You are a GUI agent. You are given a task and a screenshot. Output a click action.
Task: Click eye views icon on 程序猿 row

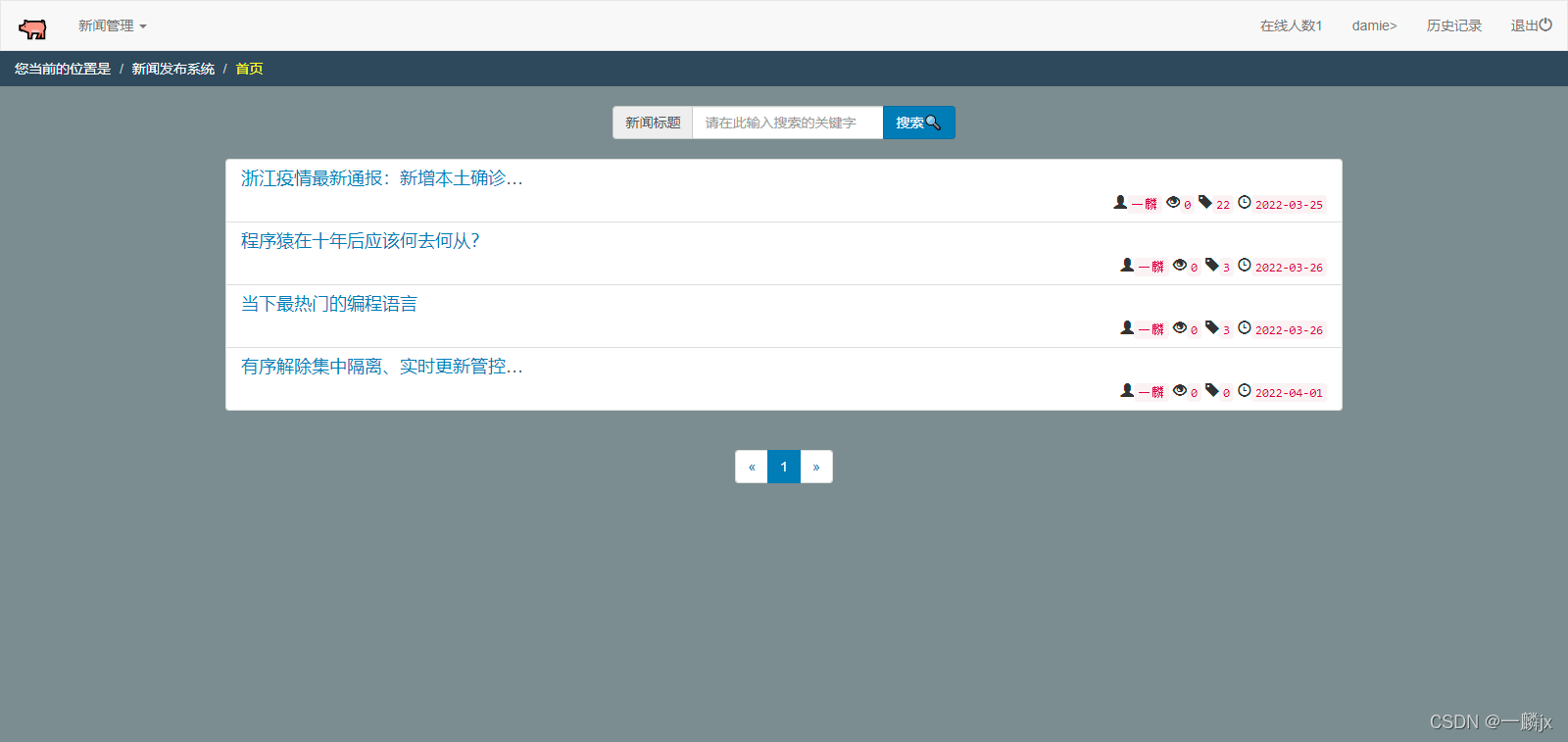pyautogui.click(x=1180, y=265)
